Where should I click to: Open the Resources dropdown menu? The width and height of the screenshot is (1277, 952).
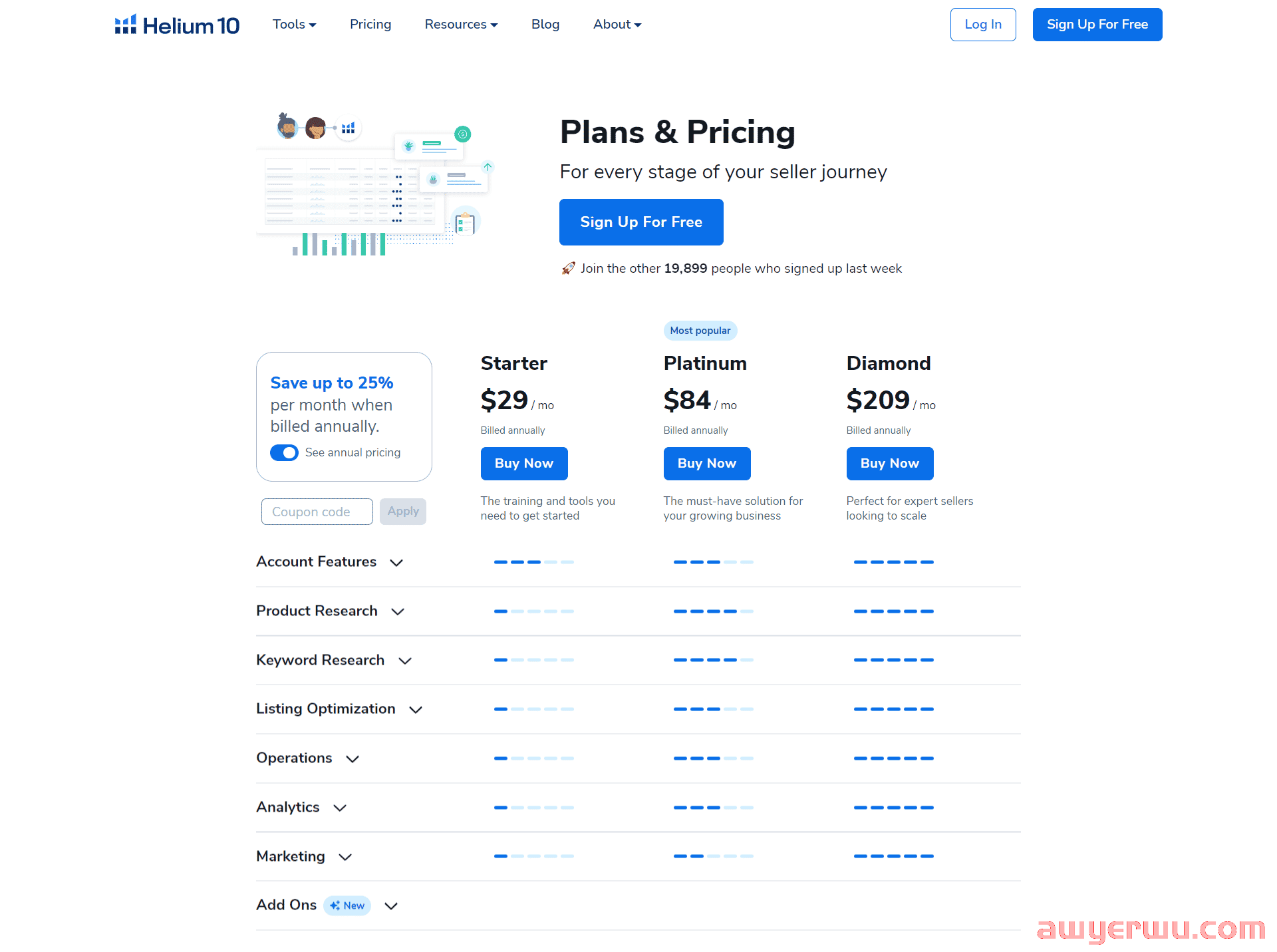(x=461, y=25)
